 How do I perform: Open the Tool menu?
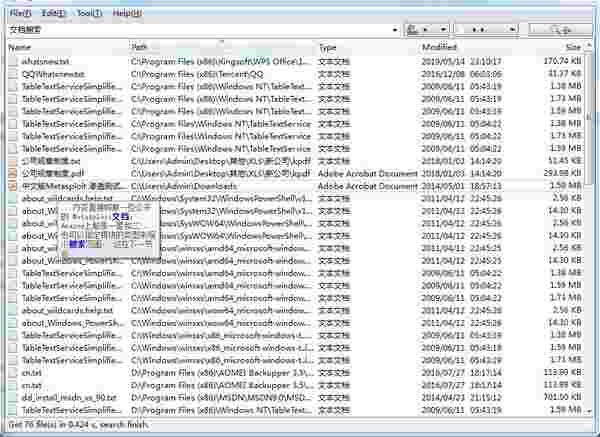click(x=90, y=13)
